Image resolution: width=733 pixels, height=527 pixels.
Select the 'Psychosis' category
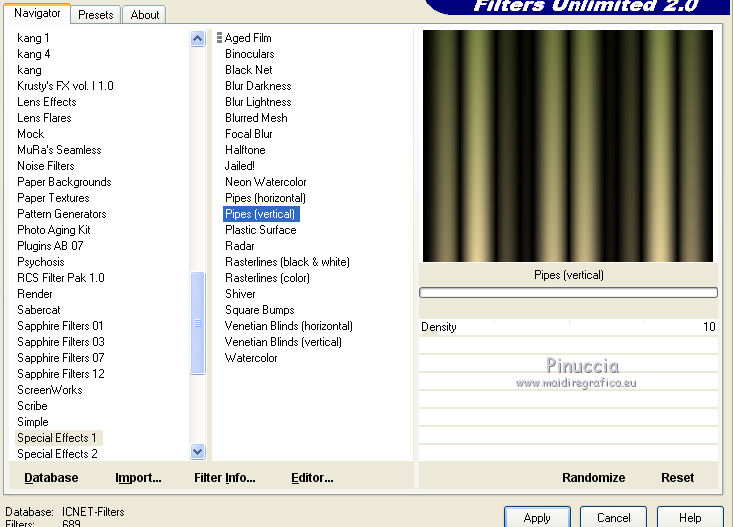click(x=41, y=262)
